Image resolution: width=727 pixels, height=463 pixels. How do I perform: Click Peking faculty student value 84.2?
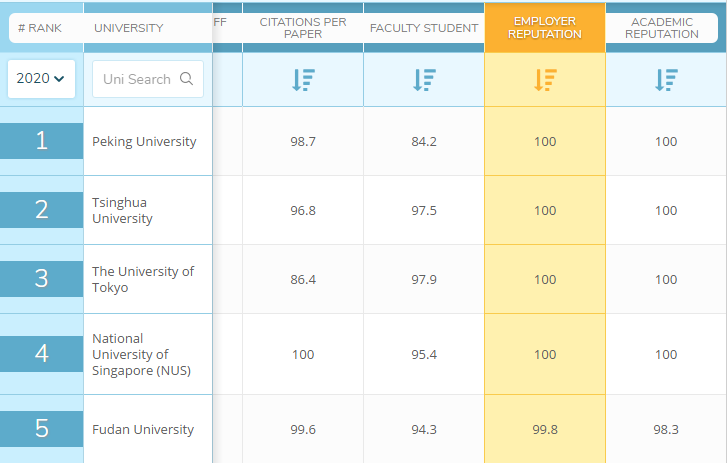click(x=424, y=141)
